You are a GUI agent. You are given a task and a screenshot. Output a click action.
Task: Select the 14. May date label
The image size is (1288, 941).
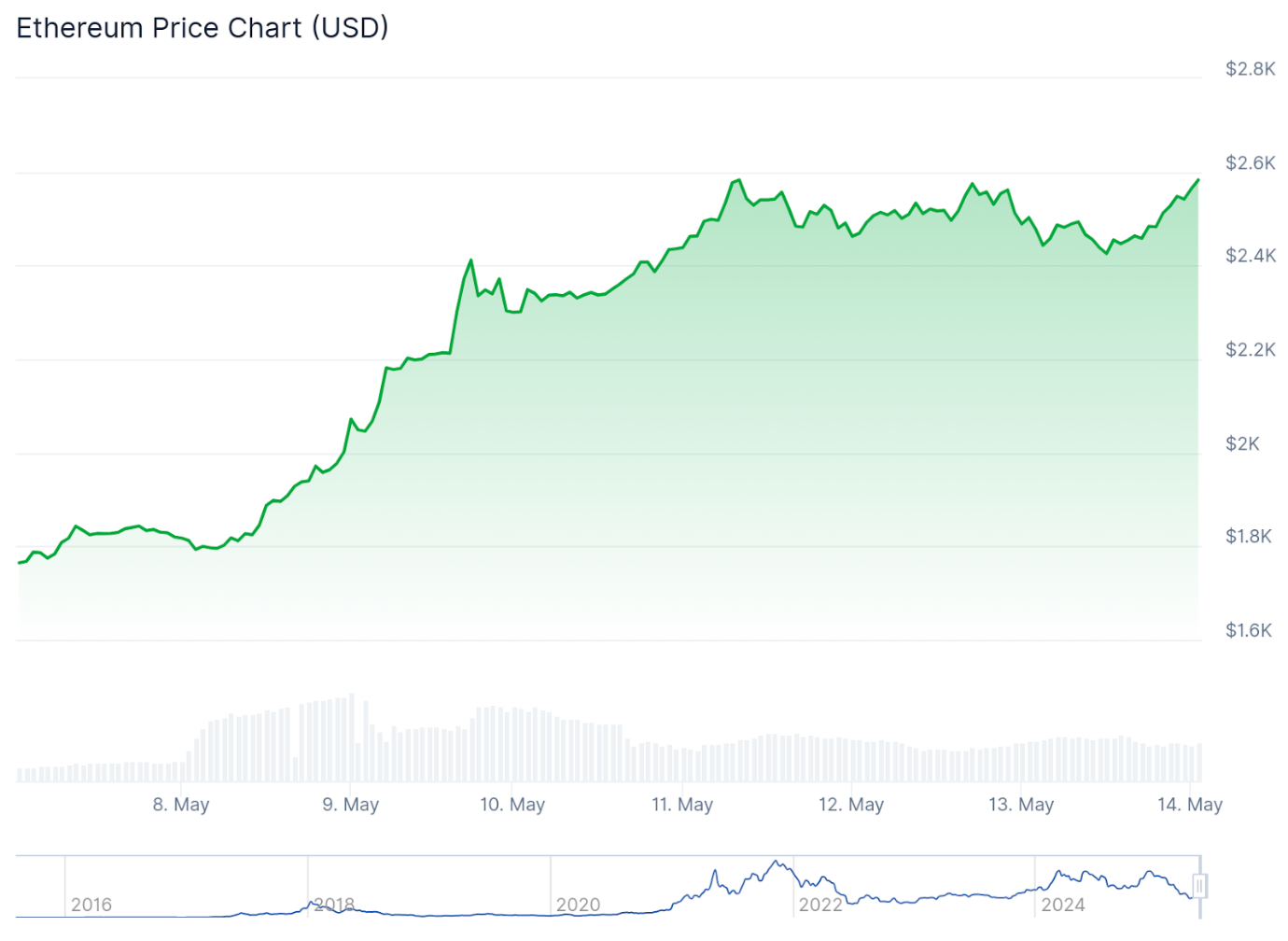coord(1190,805)
